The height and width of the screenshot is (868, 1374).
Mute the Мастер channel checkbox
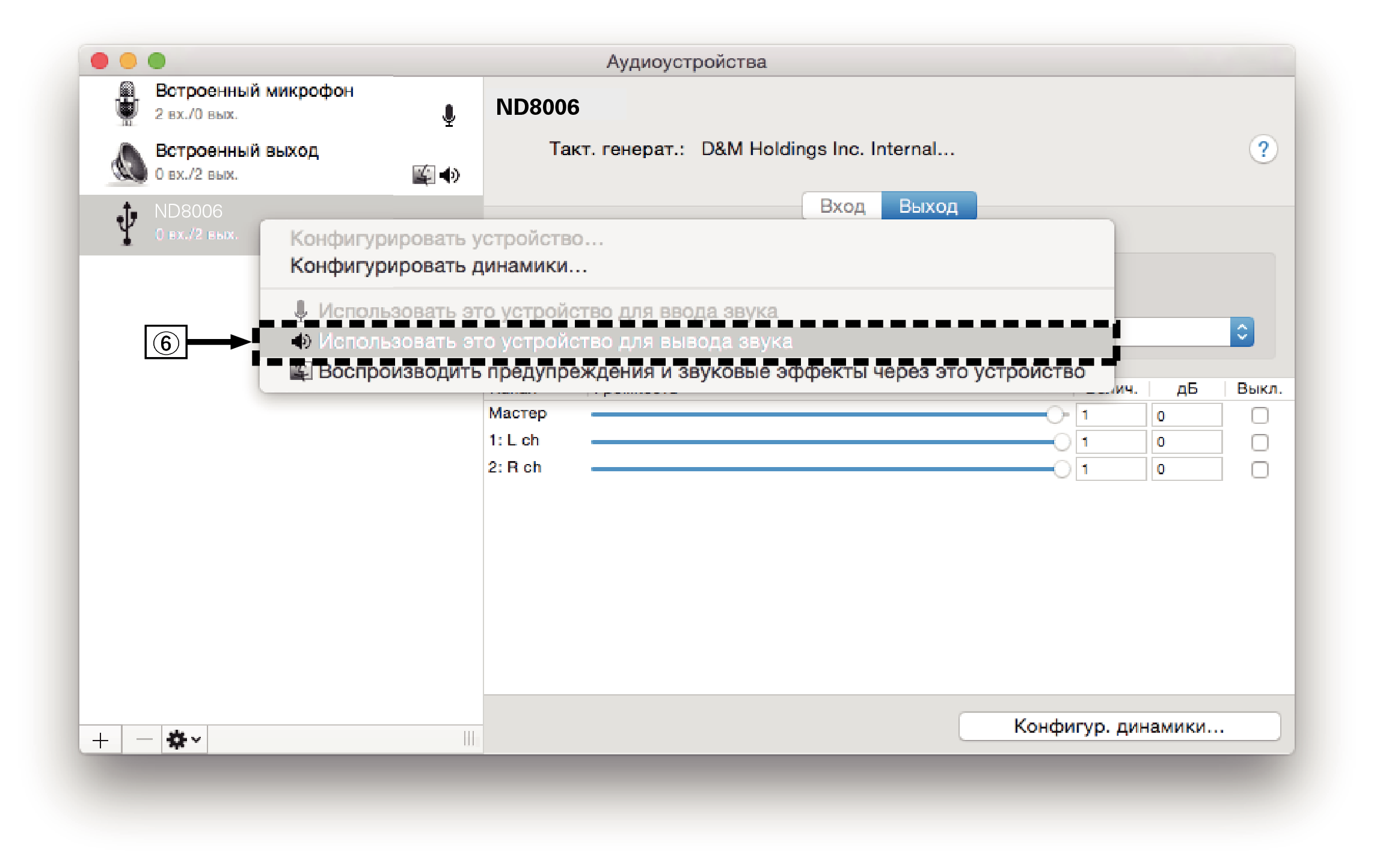(x=1260, y=415)
